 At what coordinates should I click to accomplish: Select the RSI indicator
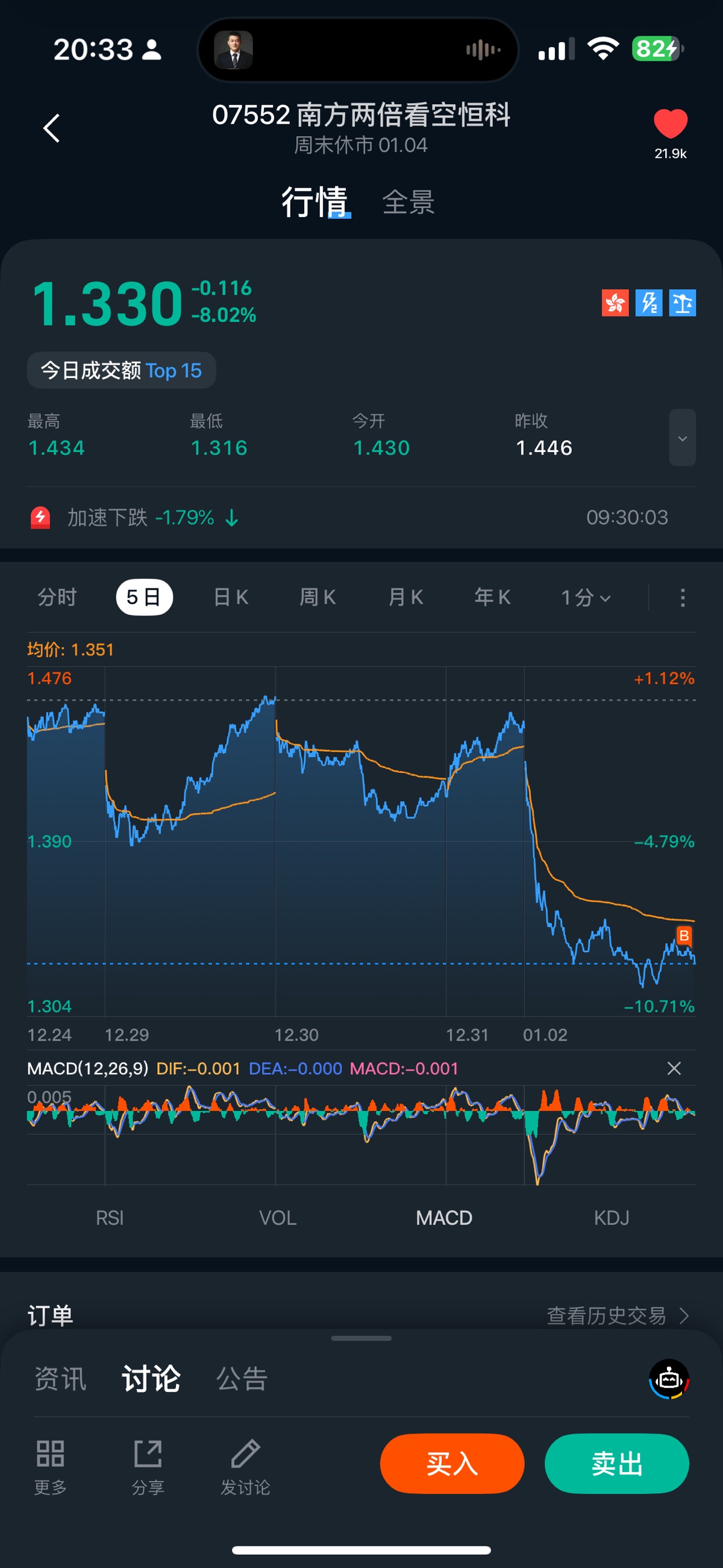110,1217
